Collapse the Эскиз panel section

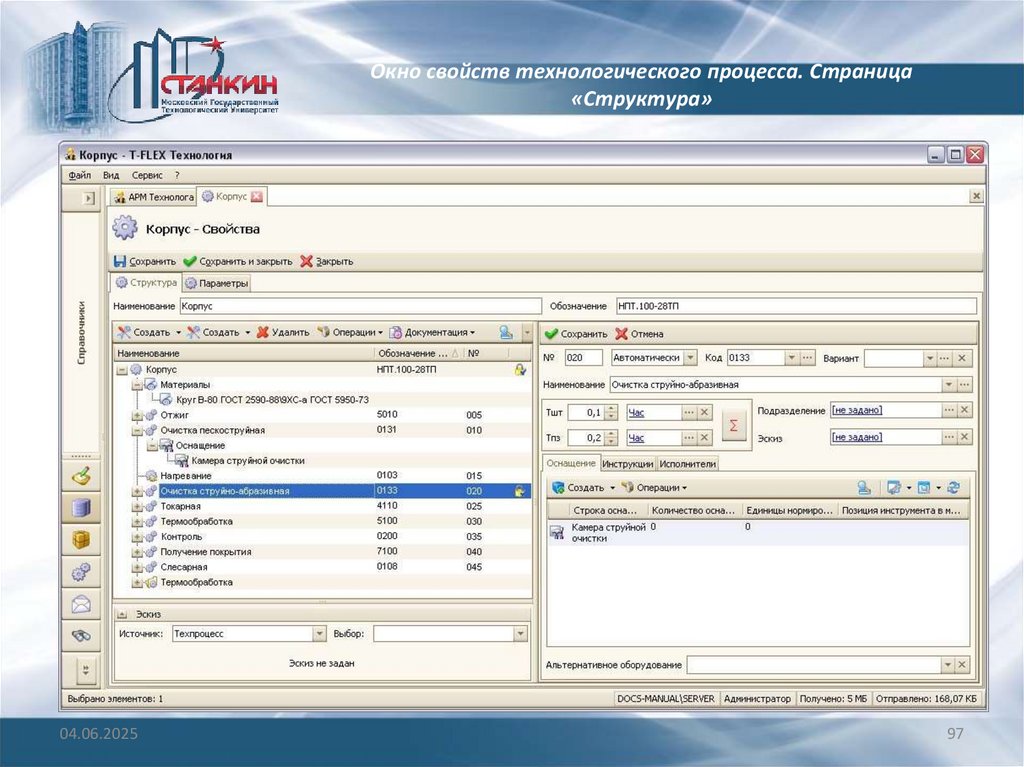(x=122, y=614)
